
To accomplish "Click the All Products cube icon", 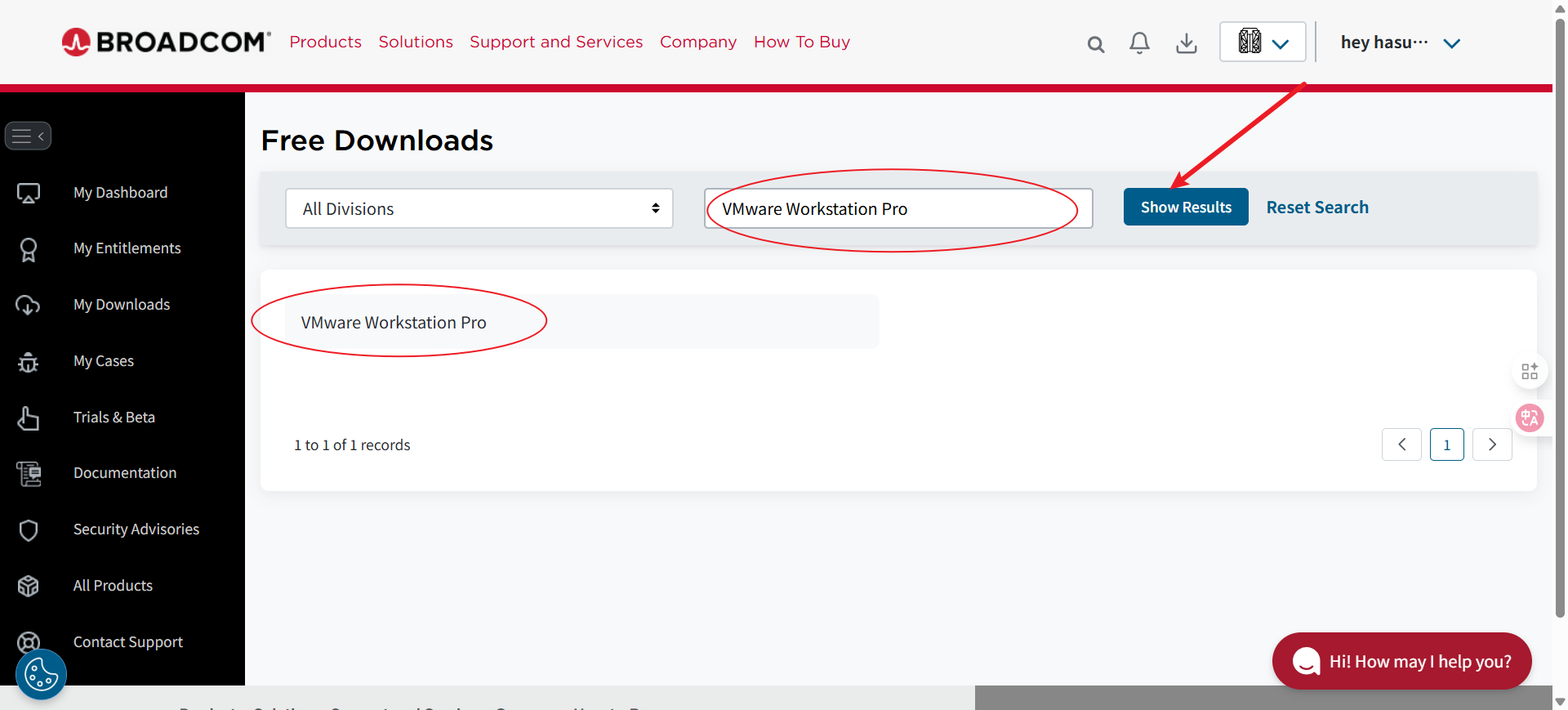I will coord(29,586).
